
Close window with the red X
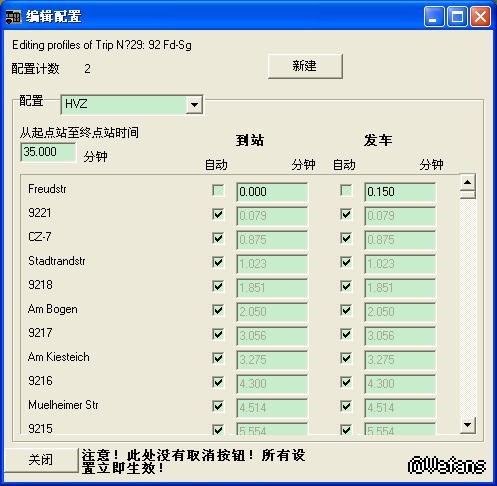480,16
